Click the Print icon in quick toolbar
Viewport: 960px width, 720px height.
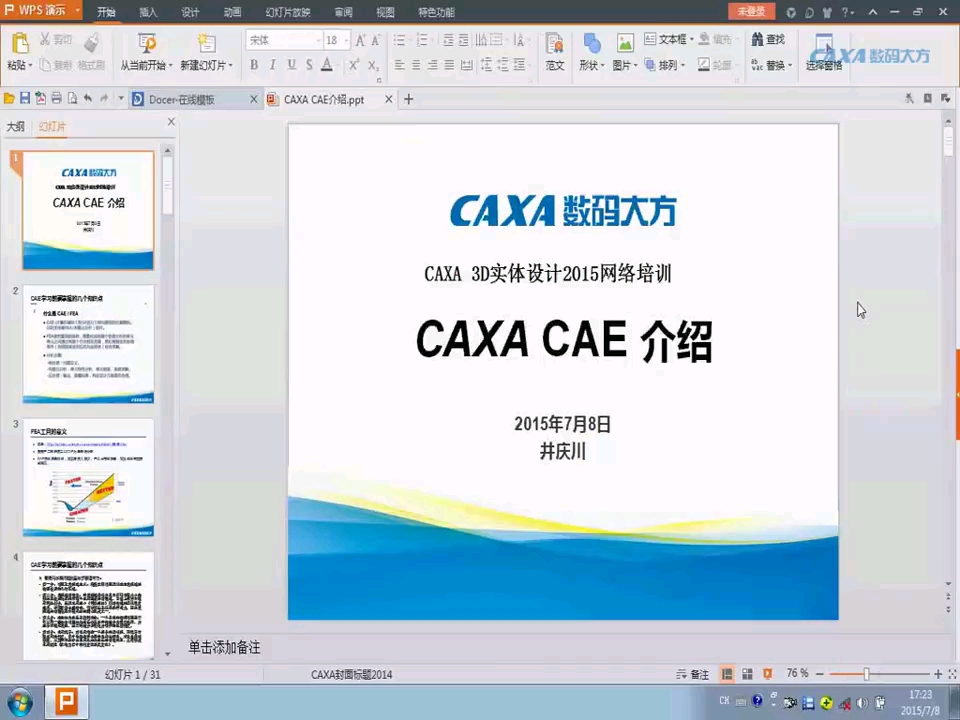56,99
